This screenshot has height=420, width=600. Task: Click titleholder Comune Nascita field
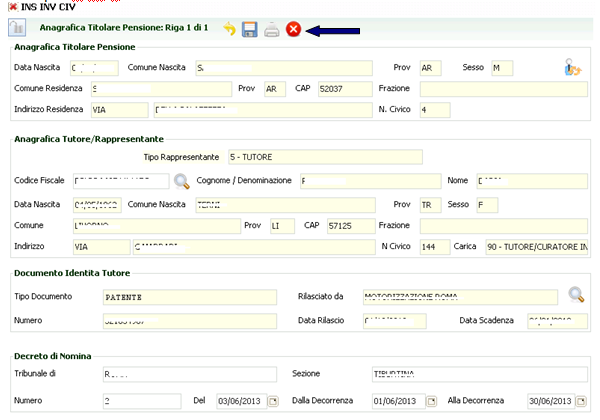pyautogui.click(x=284, y=68)
